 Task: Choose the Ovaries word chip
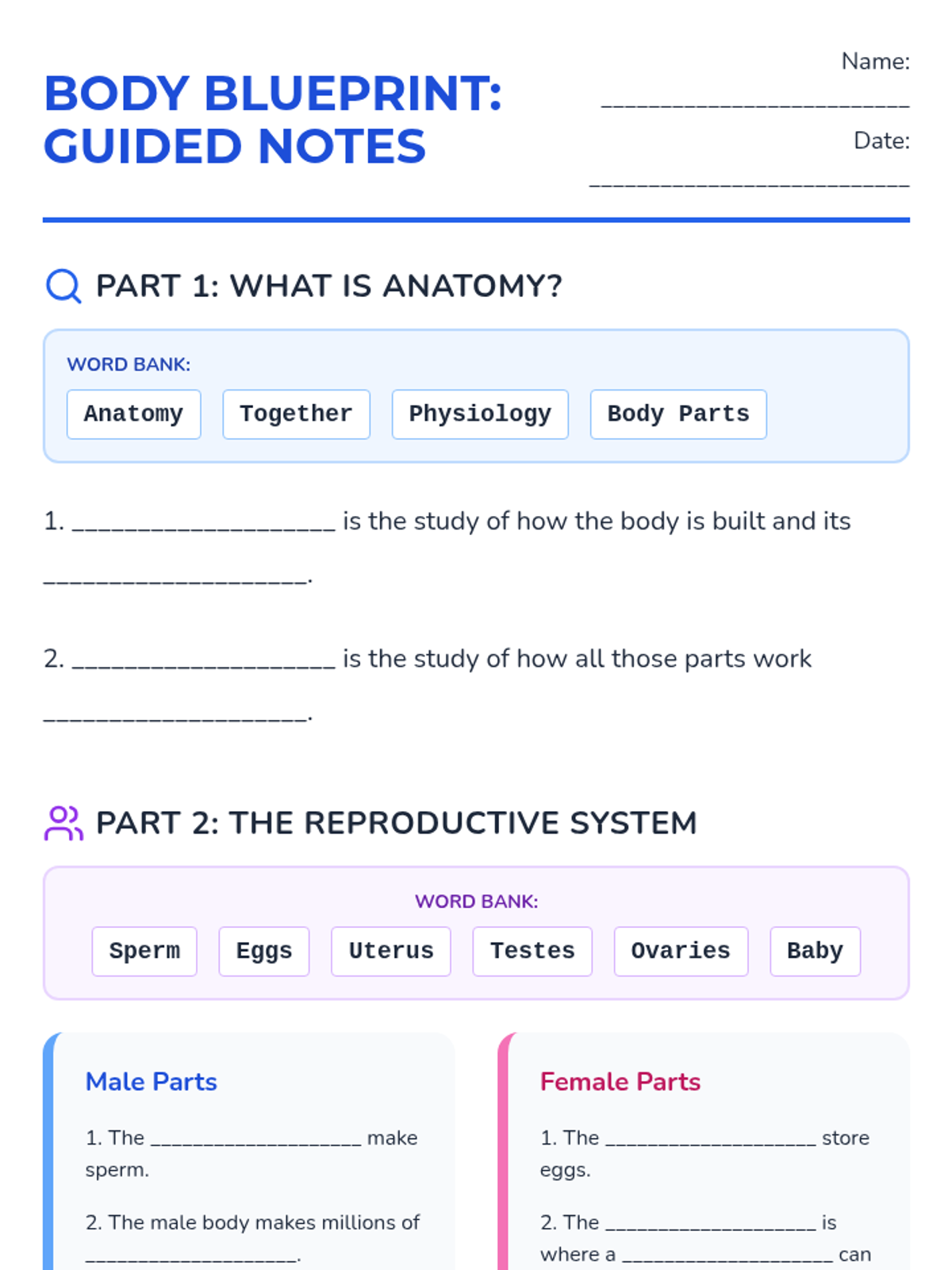(x=681, y=951)
